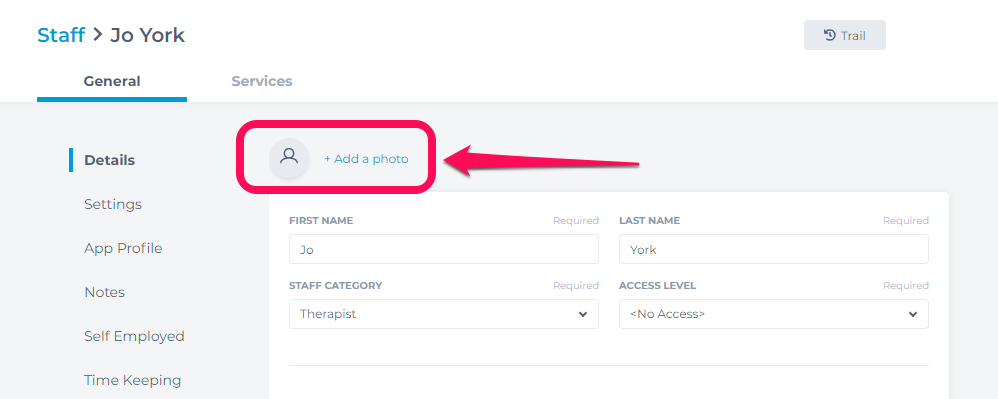Screen dimensions: 998x399
Task: Open the Time Keeping section
Action: [132, 380]
